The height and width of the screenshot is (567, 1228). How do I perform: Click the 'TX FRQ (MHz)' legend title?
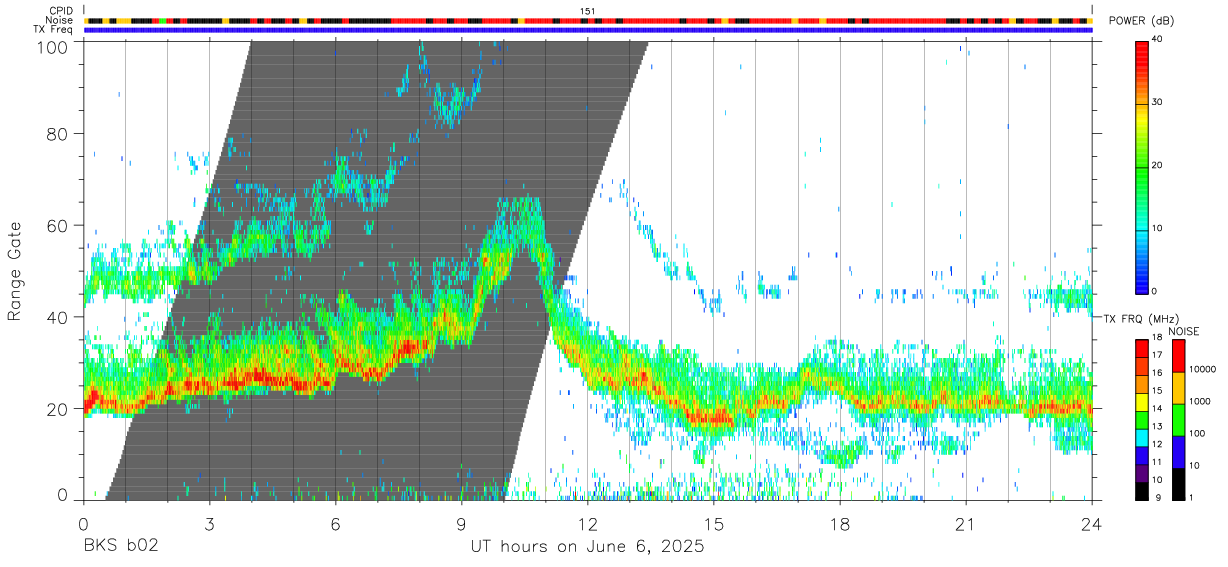point(1142,319)
